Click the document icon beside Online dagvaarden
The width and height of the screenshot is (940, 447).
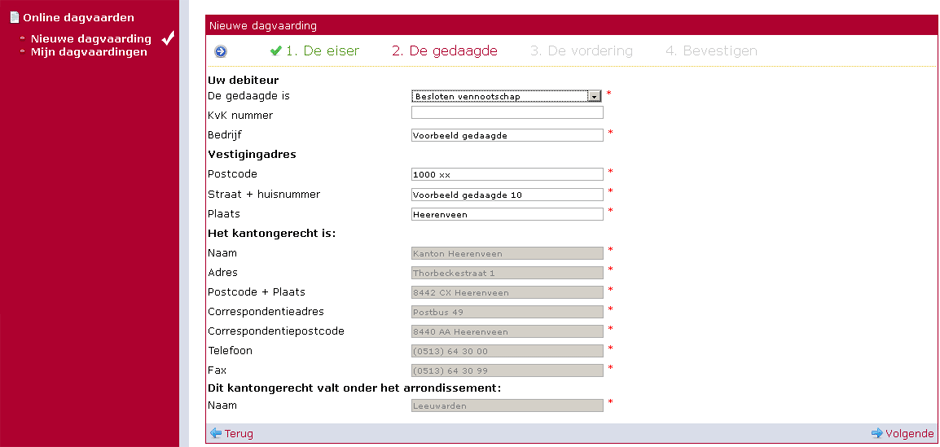point(15,18)
